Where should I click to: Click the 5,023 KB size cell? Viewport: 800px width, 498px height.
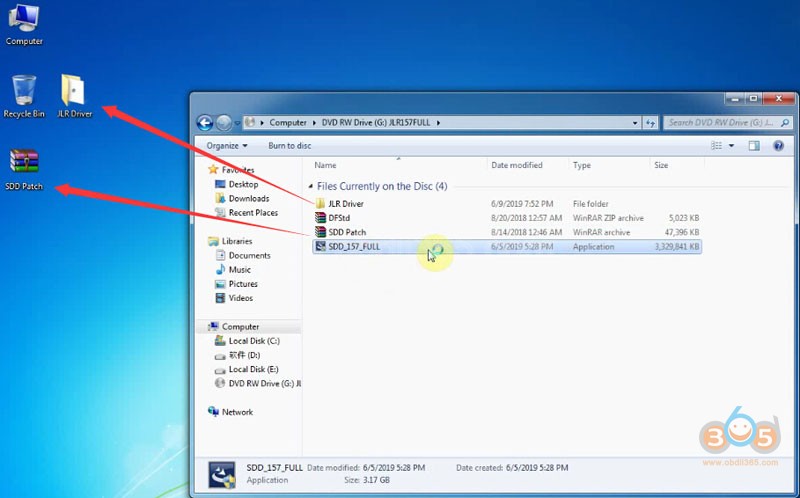pos(684,218)
